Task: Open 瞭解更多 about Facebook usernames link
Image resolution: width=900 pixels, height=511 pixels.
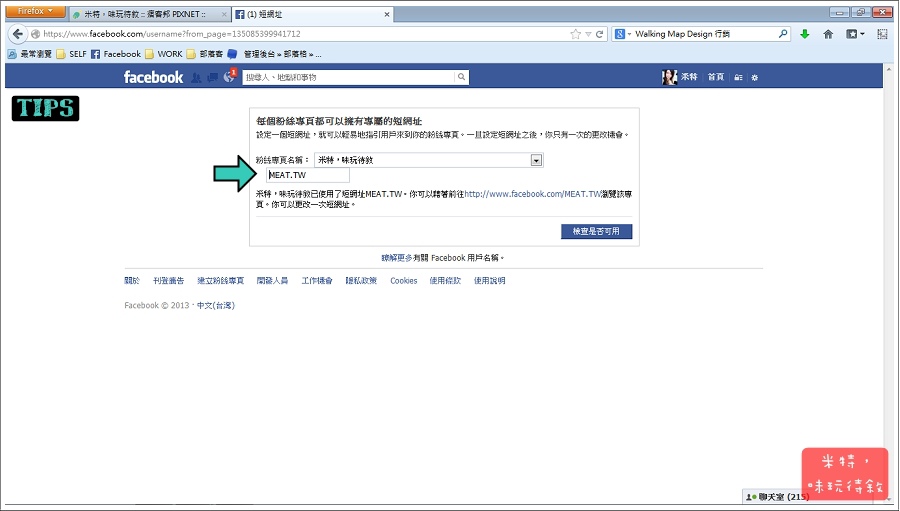Action: point(397,258)
